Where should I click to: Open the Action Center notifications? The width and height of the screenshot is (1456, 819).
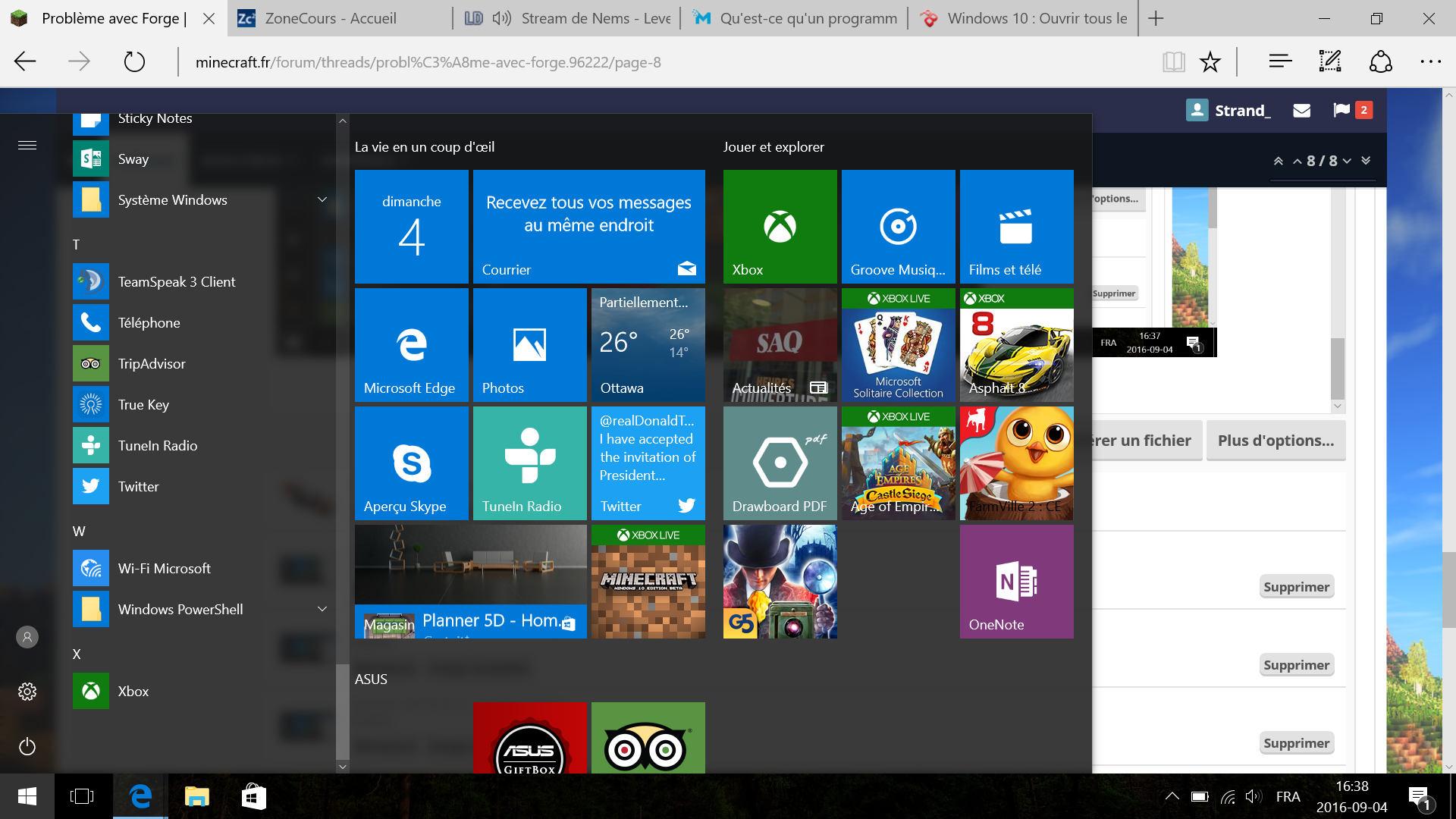1420,797
